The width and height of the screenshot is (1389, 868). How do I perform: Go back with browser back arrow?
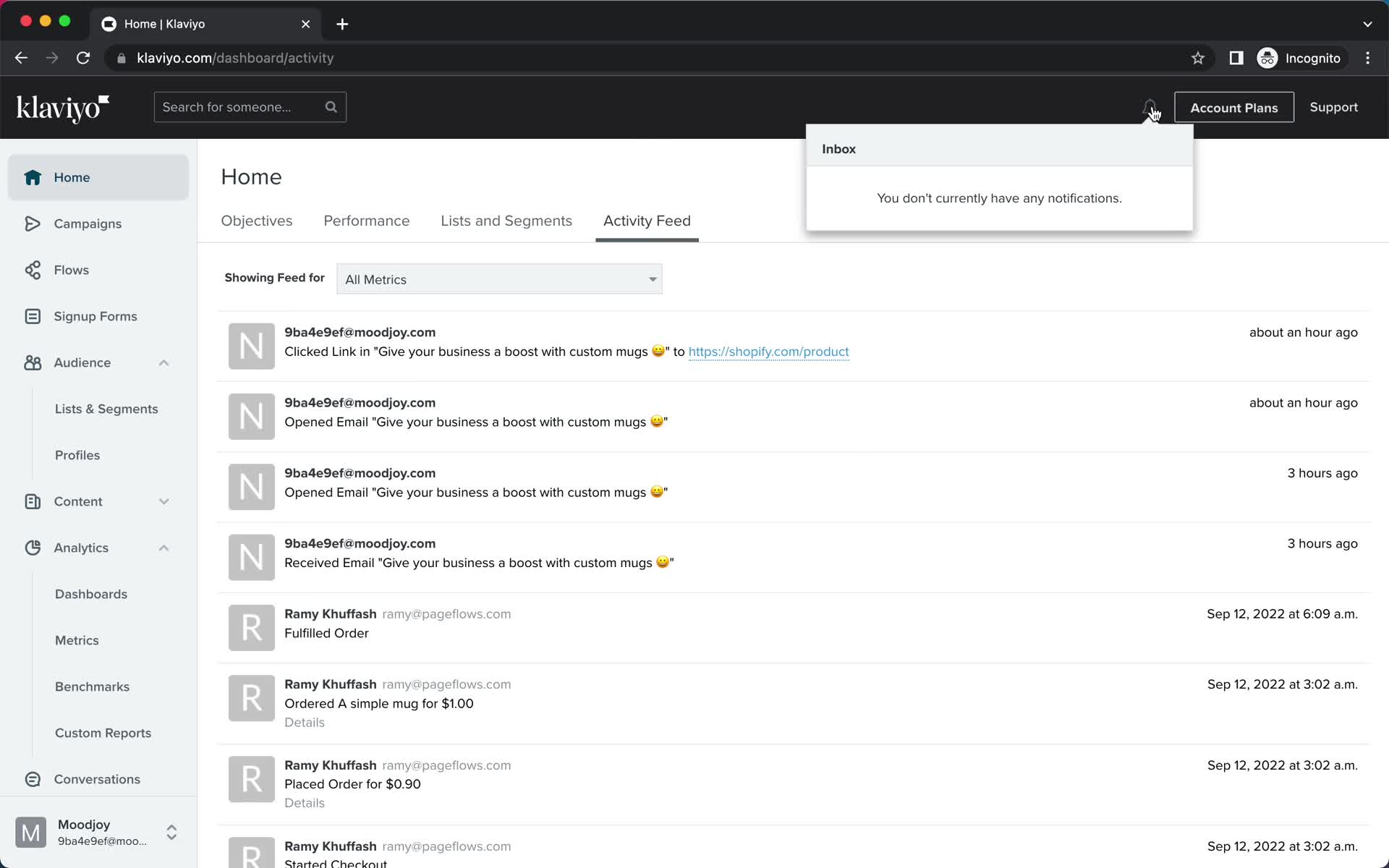click(x=21, y=58)
